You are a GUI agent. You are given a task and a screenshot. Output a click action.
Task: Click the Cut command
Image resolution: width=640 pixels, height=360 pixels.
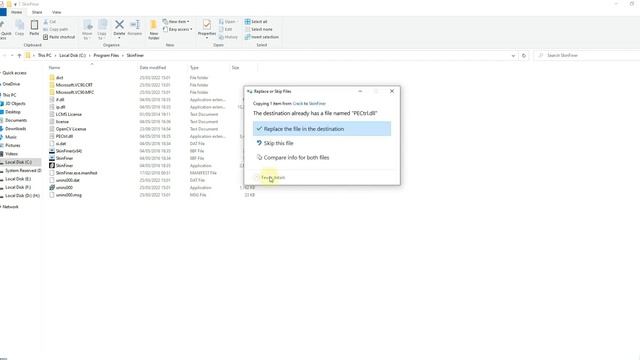click(x=50, y=22)
